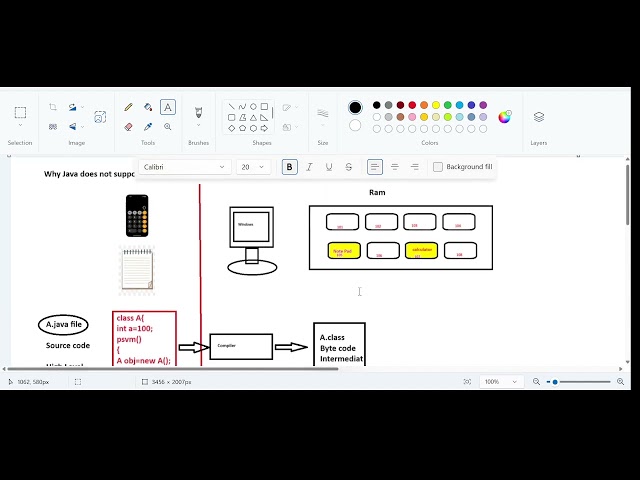640x480 pixels.
Task: Click the zoom slider in status bar
Action: point(580,382)
